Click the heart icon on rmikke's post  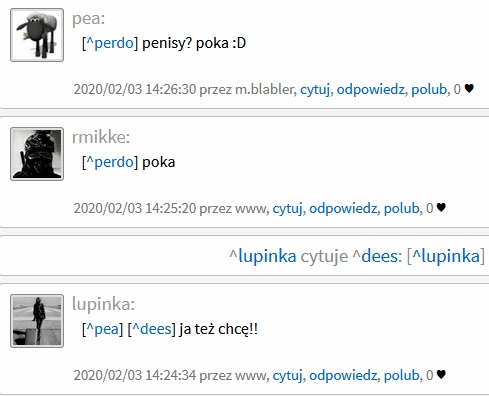(x=441, y=208)
